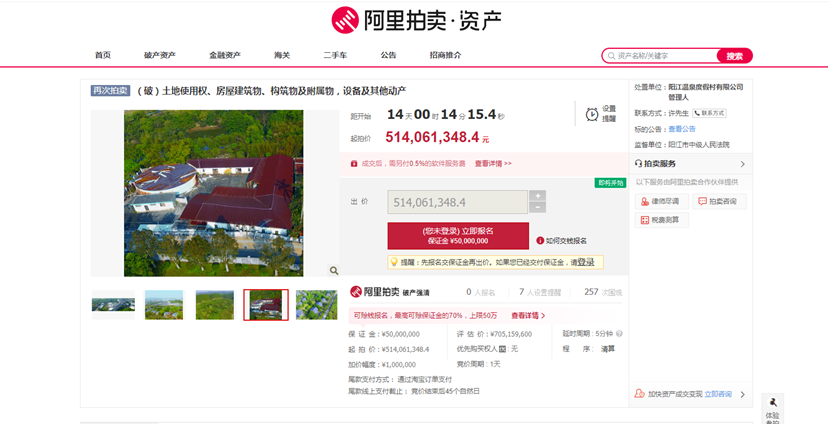Click the 257 次围观 count
The image size is (828, 424).
pyautogui.click(x=603, y=292)
